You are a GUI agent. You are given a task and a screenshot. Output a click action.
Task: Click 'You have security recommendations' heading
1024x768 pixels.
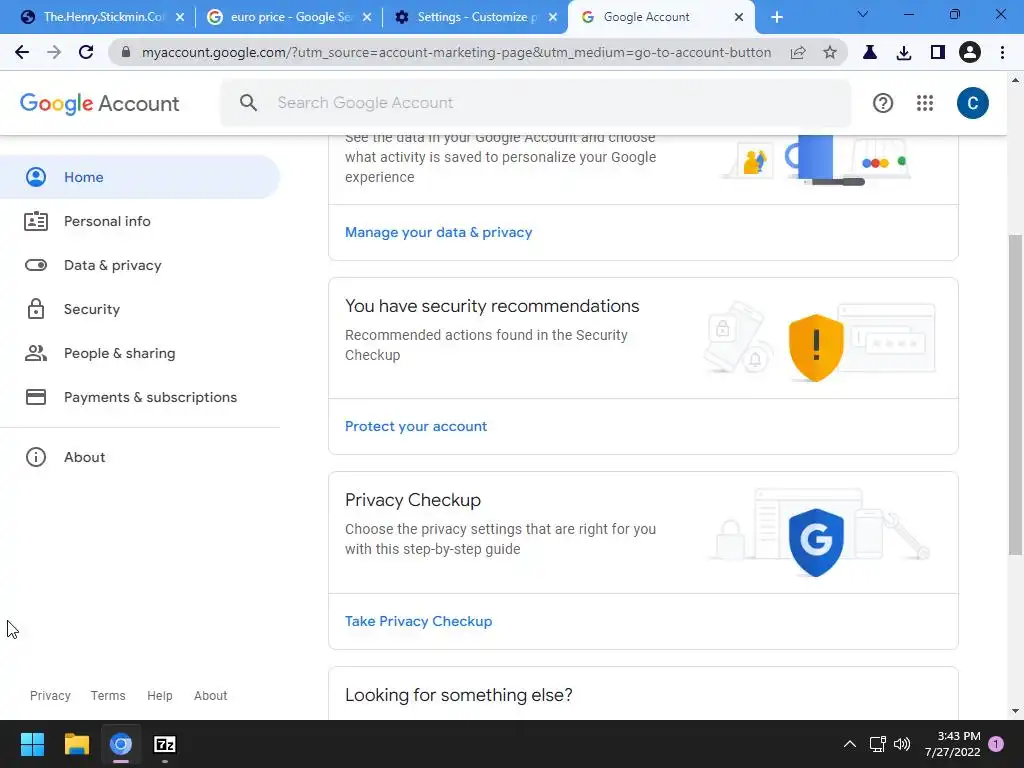coord(492,306)
